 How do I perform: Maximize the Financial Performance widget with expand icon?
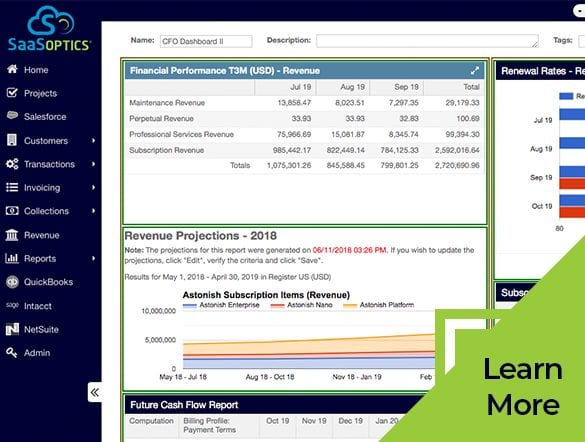point(475,70)
